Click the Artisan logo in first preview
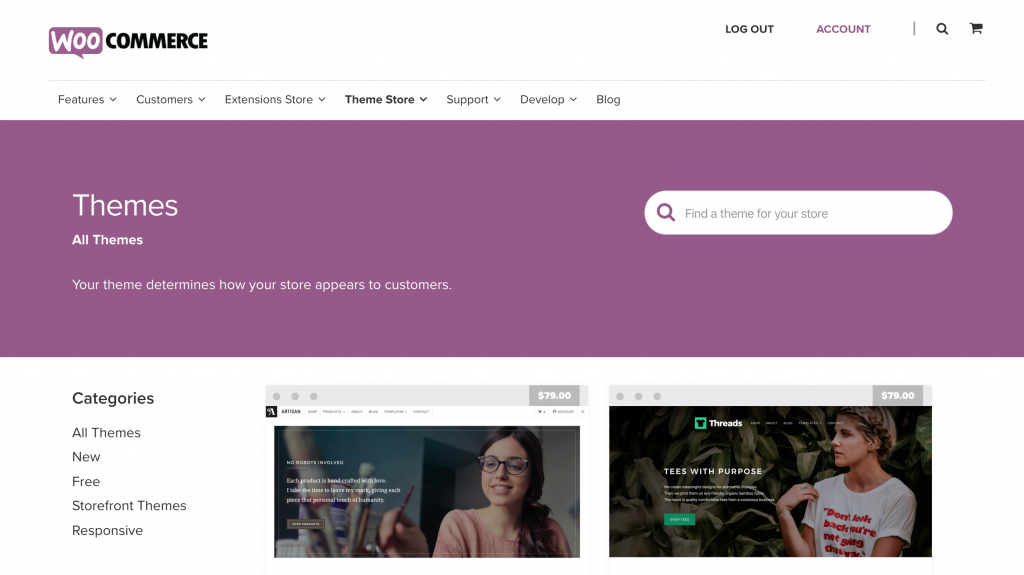 click(x=283, y=412)
